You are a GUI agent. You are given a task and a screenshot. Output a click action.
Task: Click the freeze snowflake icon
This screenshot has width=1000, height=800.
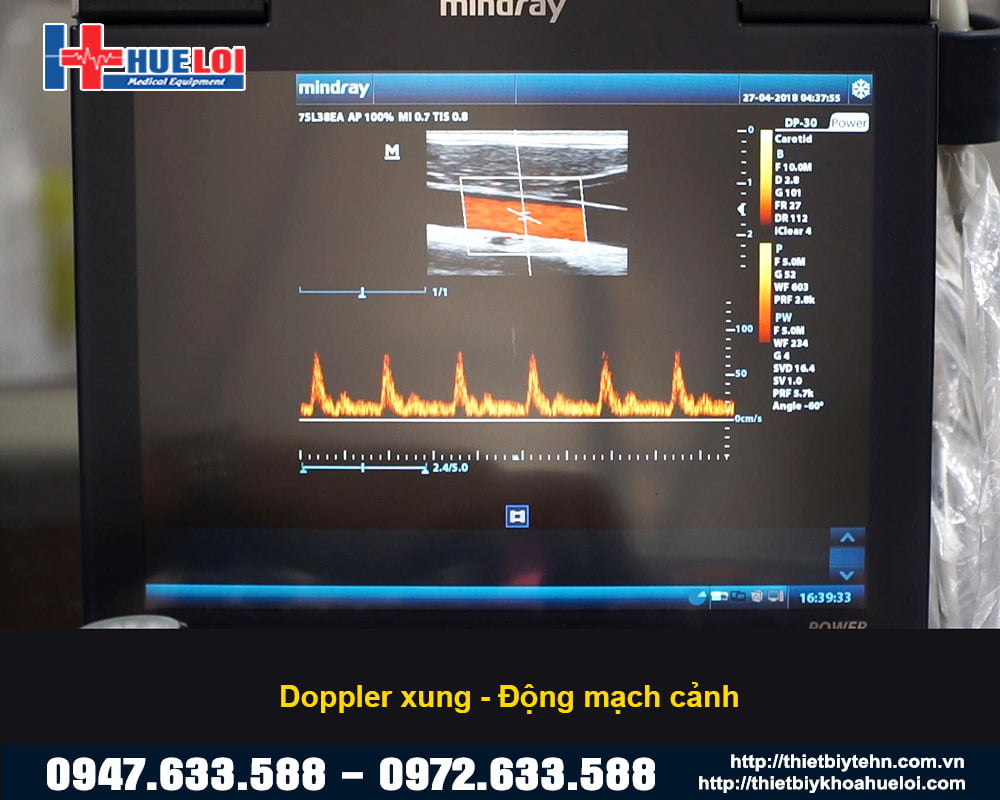(x=859, y=90)
